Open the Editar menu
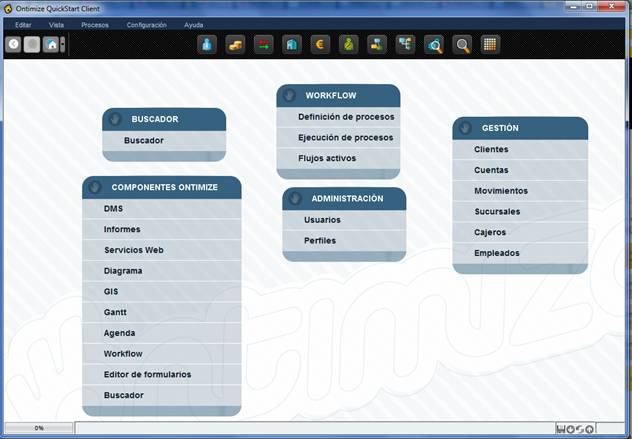 [x=23, y=24]
